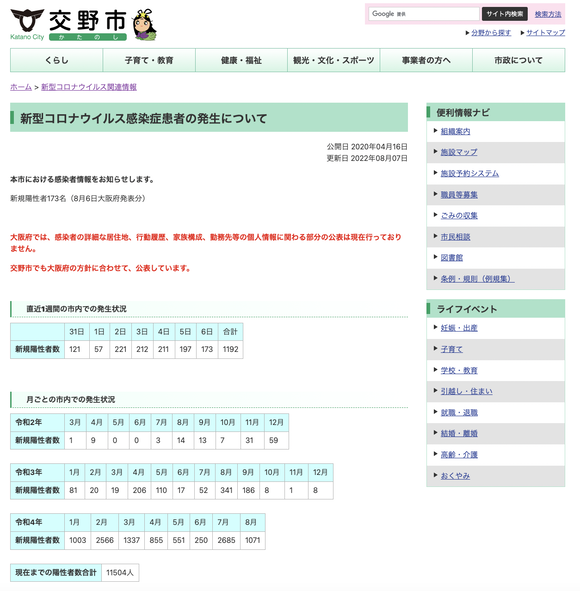Viewport: 580px width, 591px height.
Task: Click the weekly total cell 1192
Action: pos(230,349)
